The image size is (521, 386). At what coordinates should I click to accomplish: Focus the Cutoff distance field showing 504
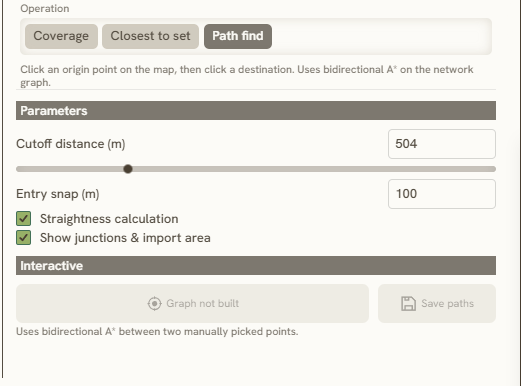(x=442, y=144)
